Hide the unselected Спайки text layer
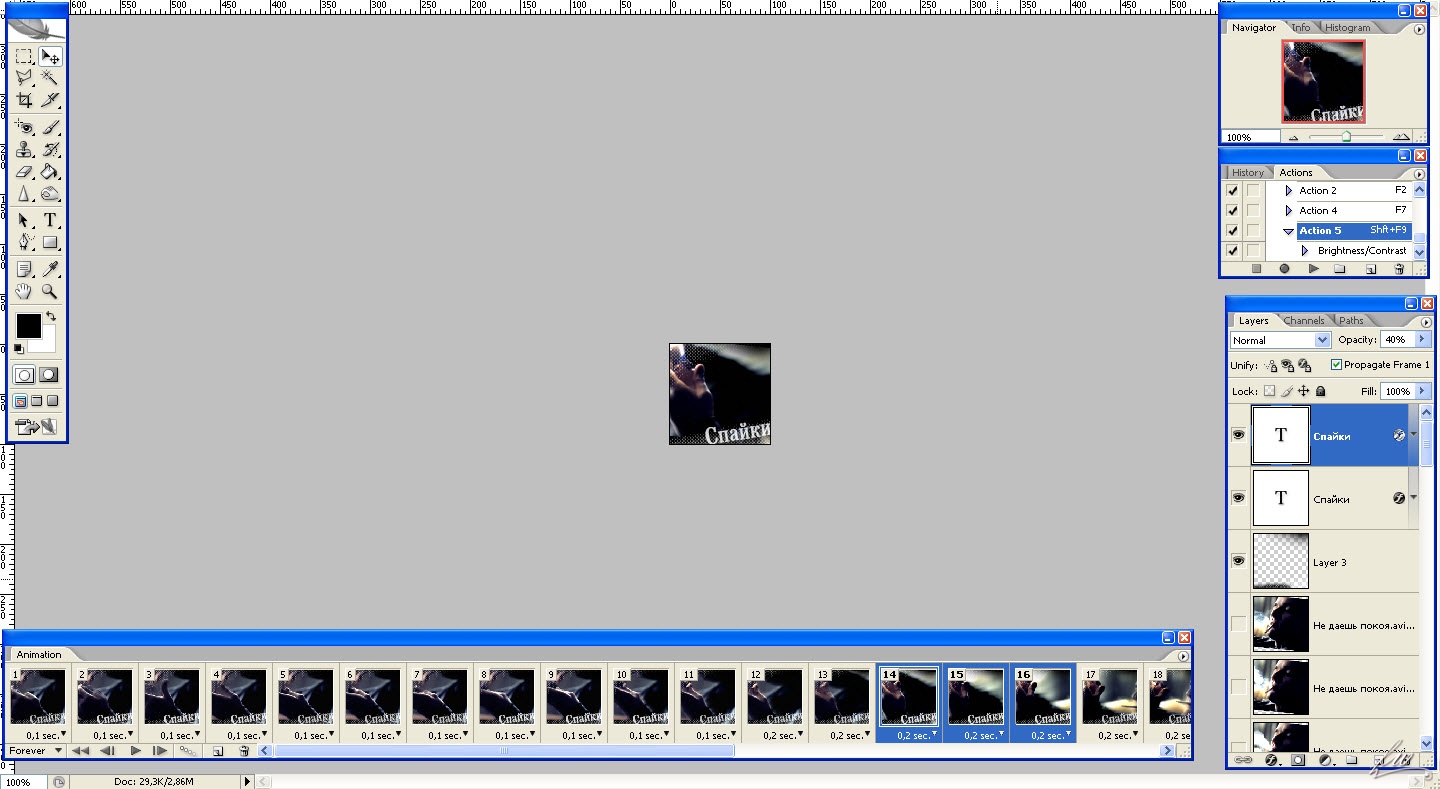Image resolution: width=1440 pixels, height=789 pixels. point(1239,498)
